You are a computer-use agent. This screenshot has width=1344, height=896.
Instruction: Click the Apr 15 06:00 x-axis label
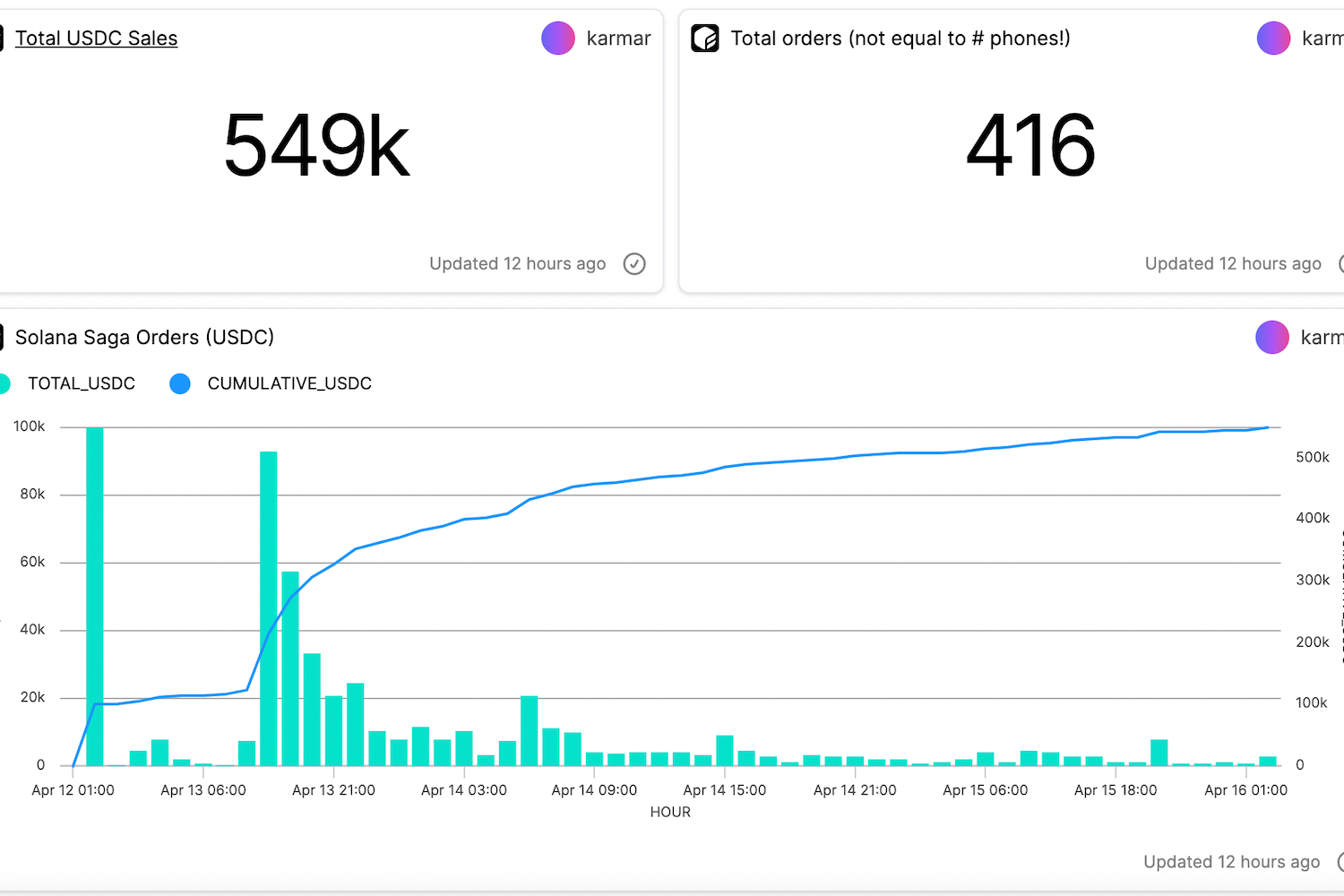tap(985, 790)
